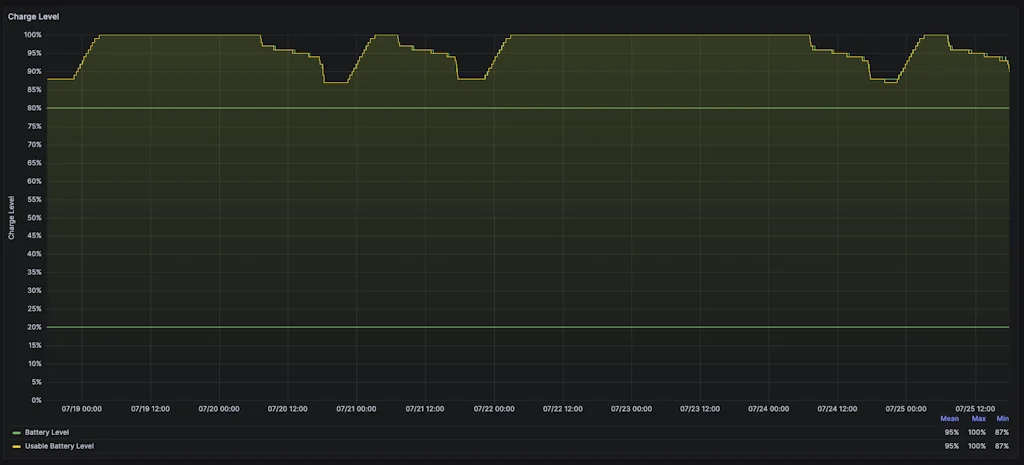Sort legend by Mean column header
This screenshot has height=465, width=1024.
pos(949,418)
